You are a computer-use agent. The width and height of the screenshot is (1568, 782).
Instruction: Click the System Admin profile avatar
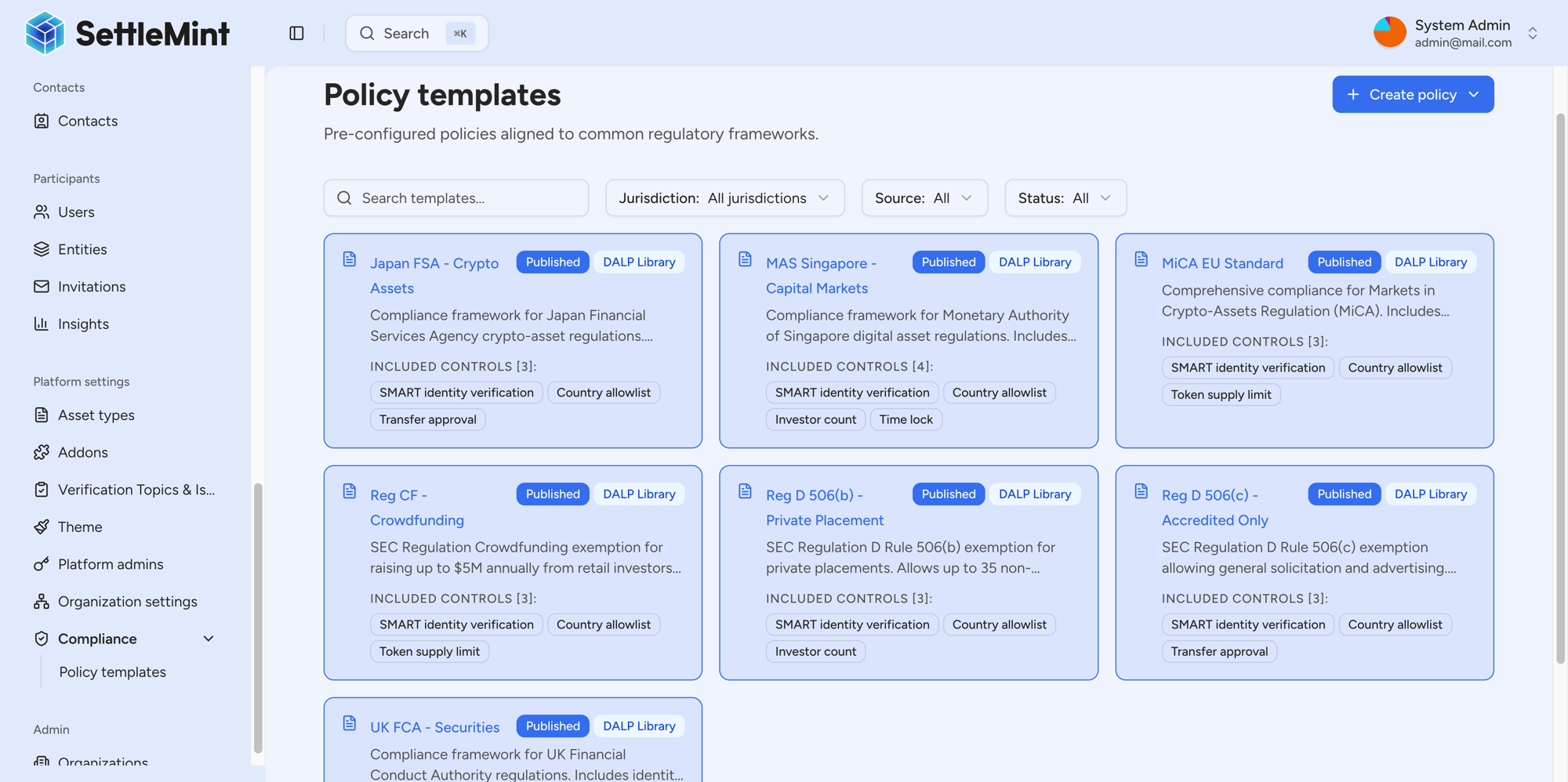(x=1389, y=31)
